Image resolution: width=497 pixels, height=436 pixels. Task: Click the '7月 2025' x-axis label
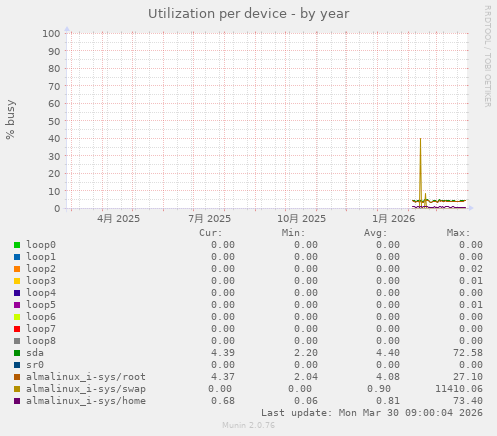point(209,219)
